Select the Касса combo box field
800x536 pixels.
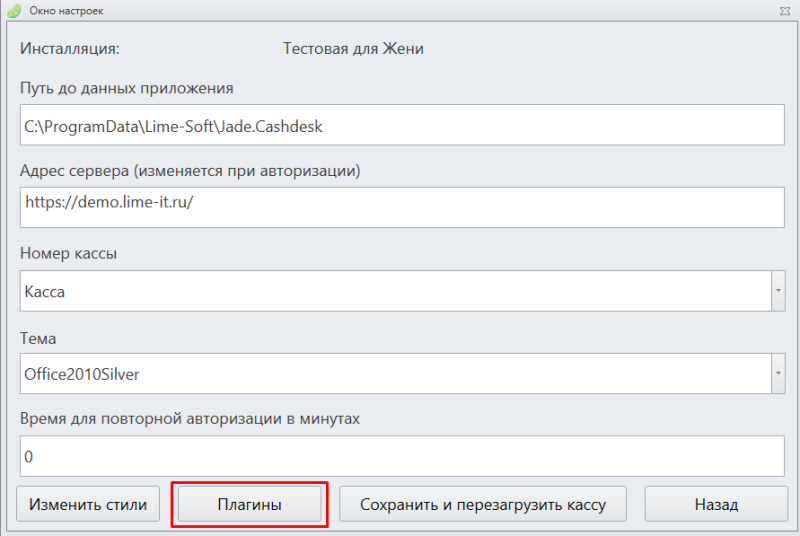pyautogui.click(x=395, y=291)
